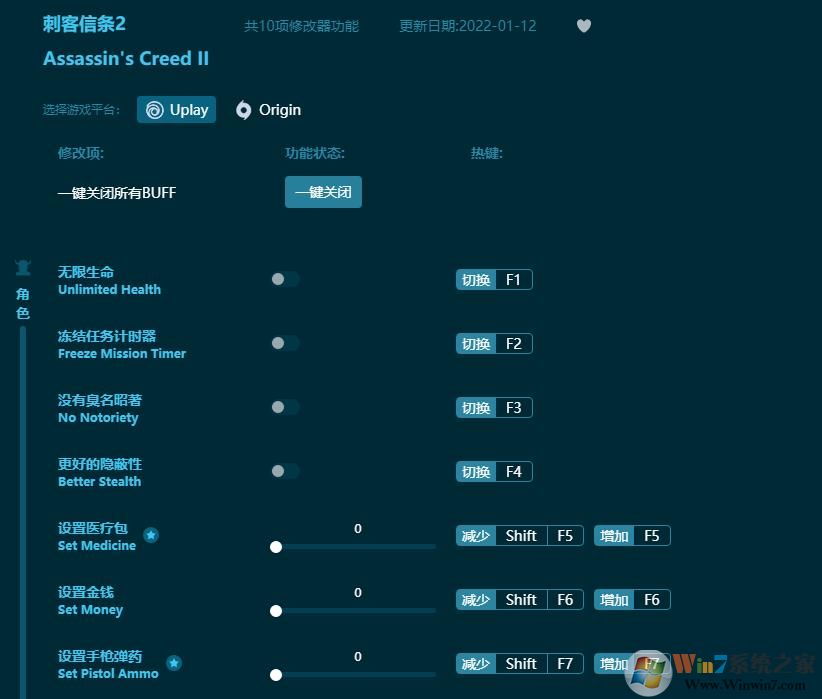Screen dimensions: 822x699
Task: Click the Set Medicine value field showing 0
Action: click(357, 528)
